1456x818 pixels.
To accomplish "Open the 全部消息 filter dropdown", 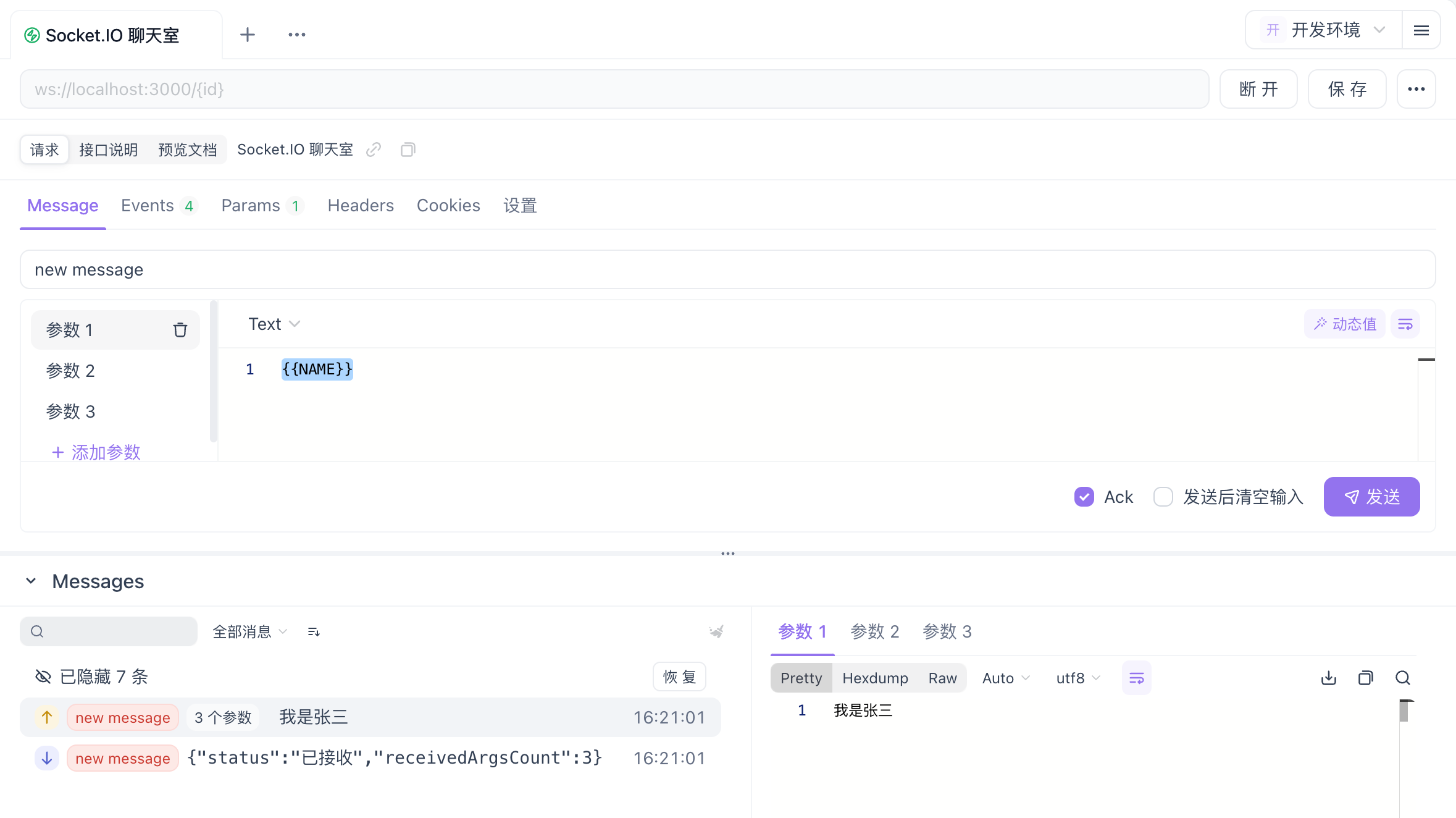I will coord(250,631).
